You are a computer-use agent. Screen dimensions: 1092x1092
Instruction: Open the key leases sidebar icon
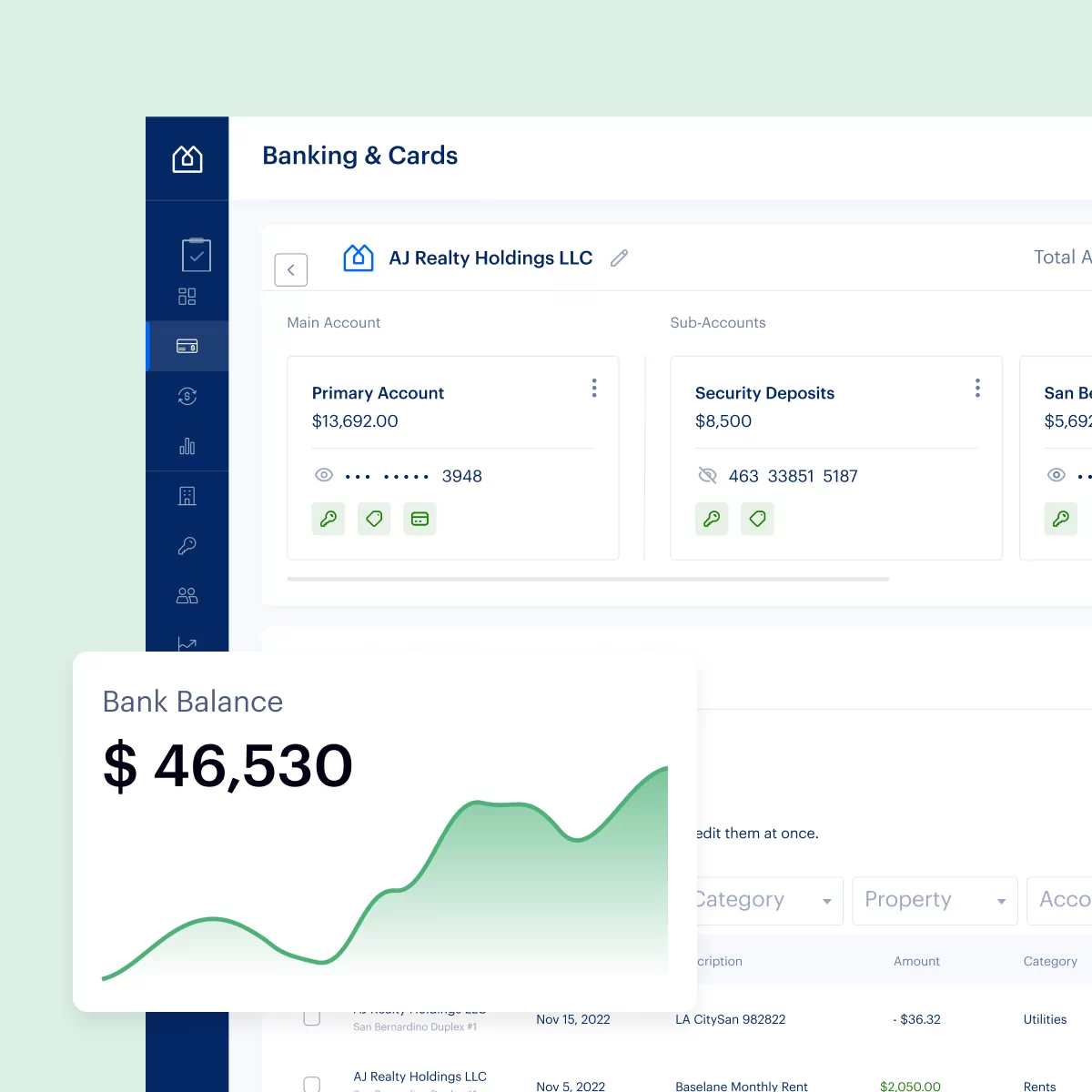[187, 546]
